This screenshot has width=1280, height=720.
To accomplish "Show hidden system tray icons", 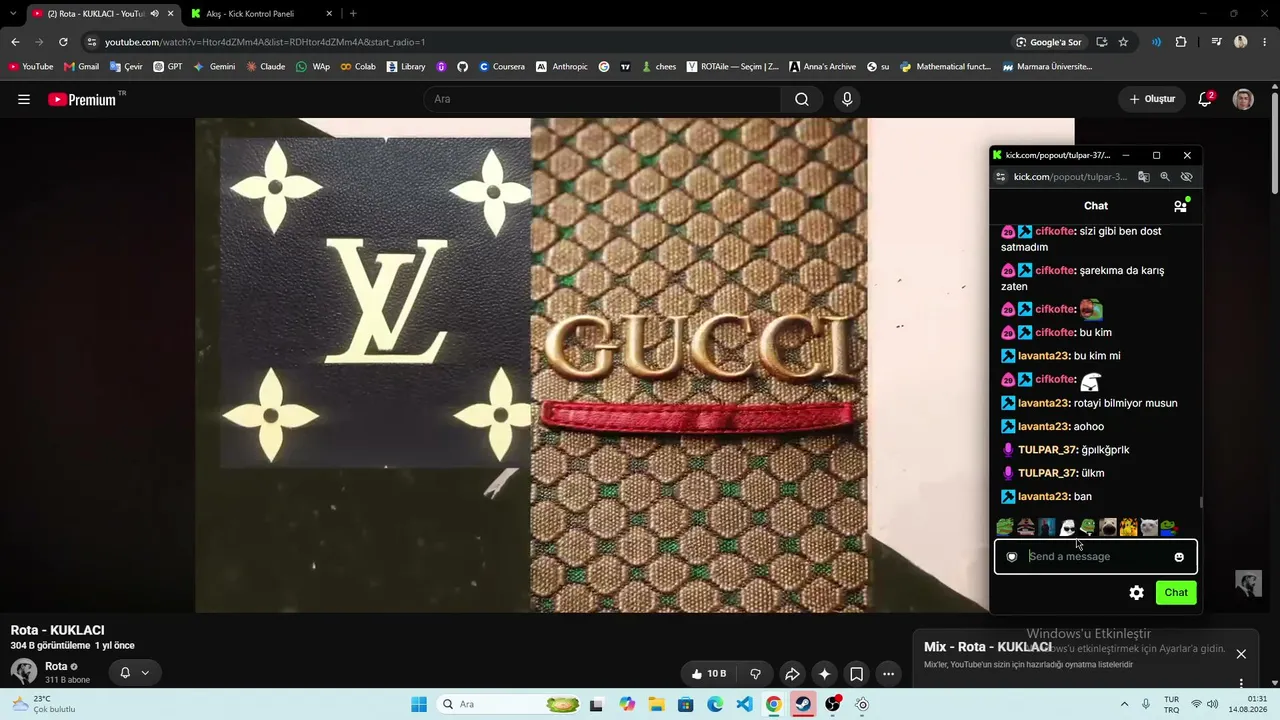I will (1124, 704).
